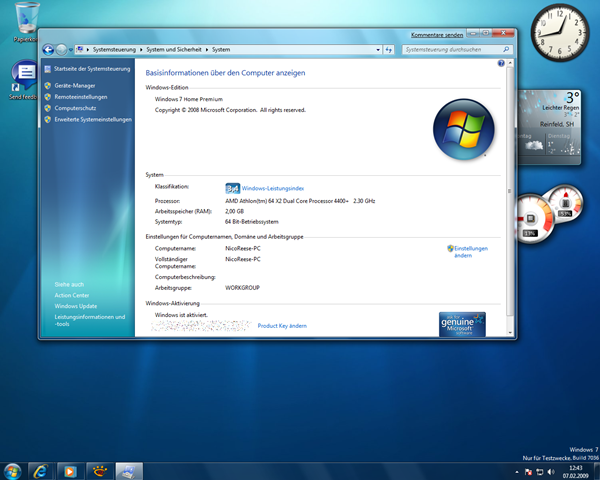Screen dimensions: 600x480
Task: Select the System breadcrumb item
Action: [221, 50]
